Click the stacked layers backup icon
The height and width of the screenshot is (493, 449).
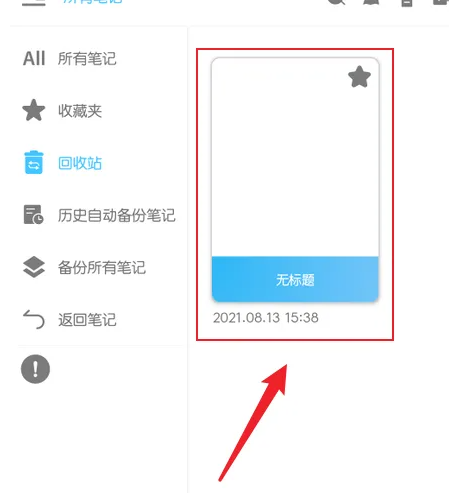pos(34,267)
